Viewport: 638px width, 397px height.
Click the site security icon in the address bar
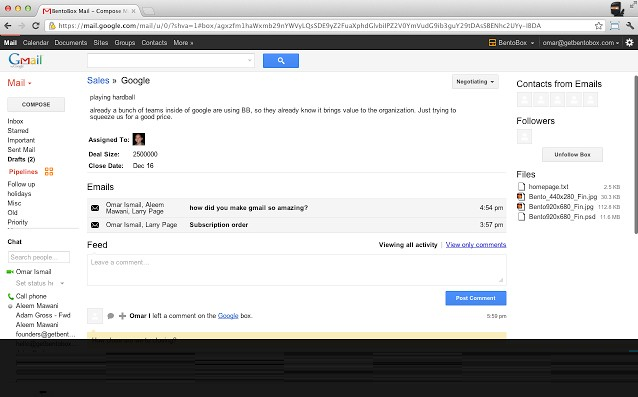pos(52,26)
